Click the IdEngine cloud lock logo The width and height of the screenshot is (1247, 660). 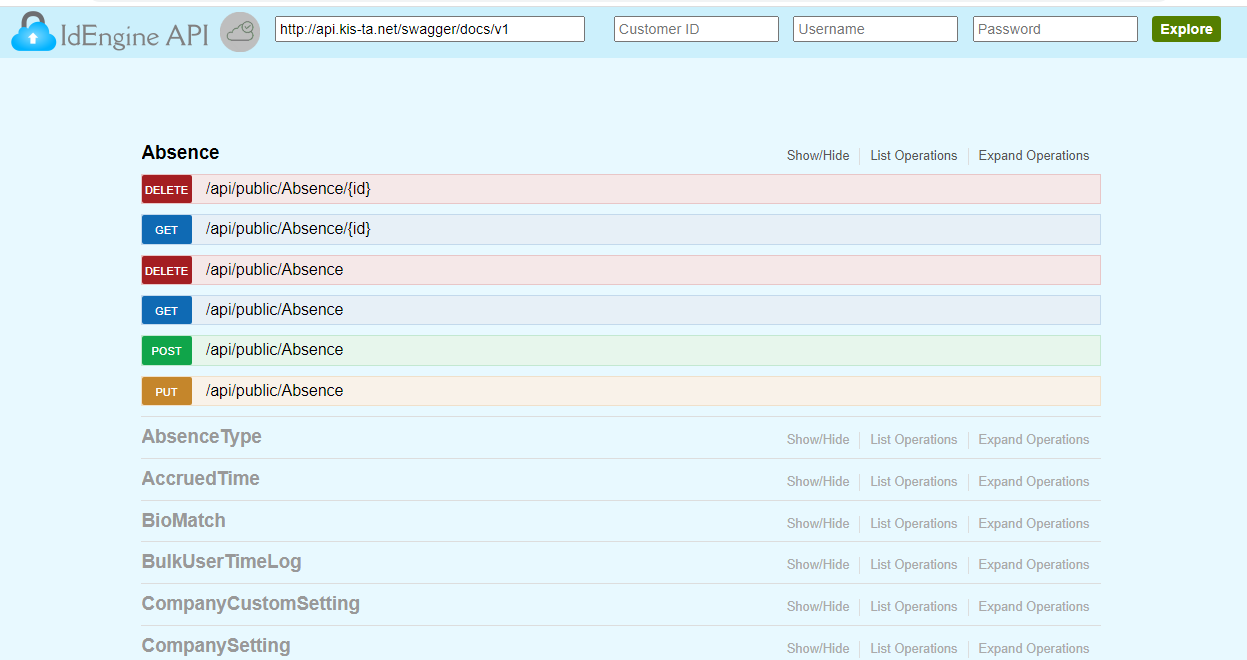(x=34, y=33)
